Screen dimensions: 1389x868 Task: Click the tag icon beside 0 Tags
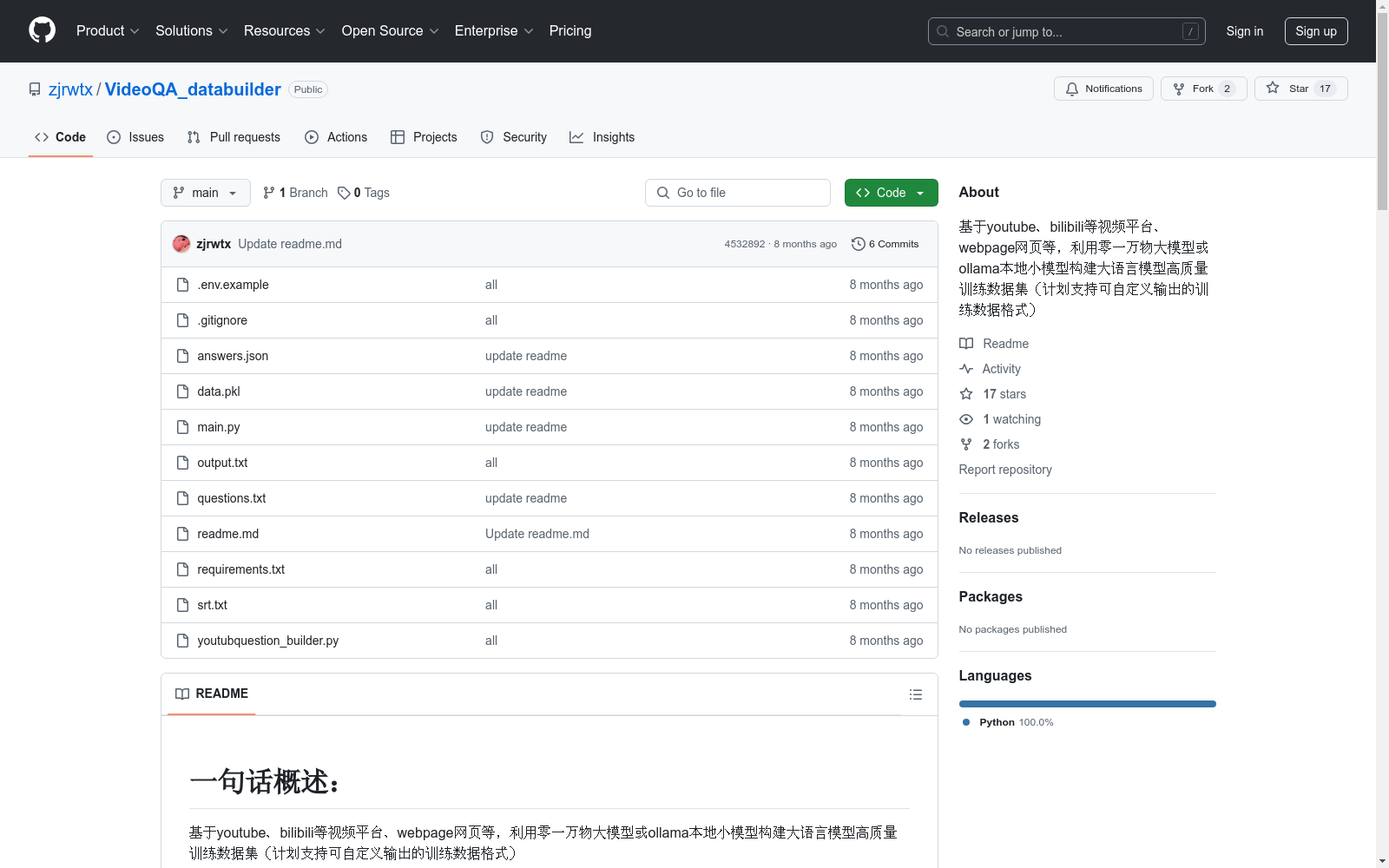coord(345,192)
